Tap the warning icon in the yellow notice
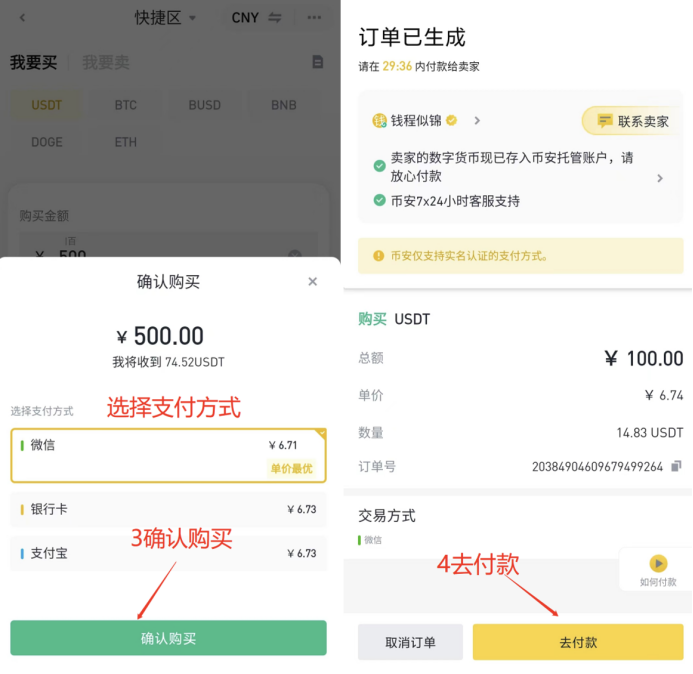This screenshot has width=693, height=674. coord(378,255)
